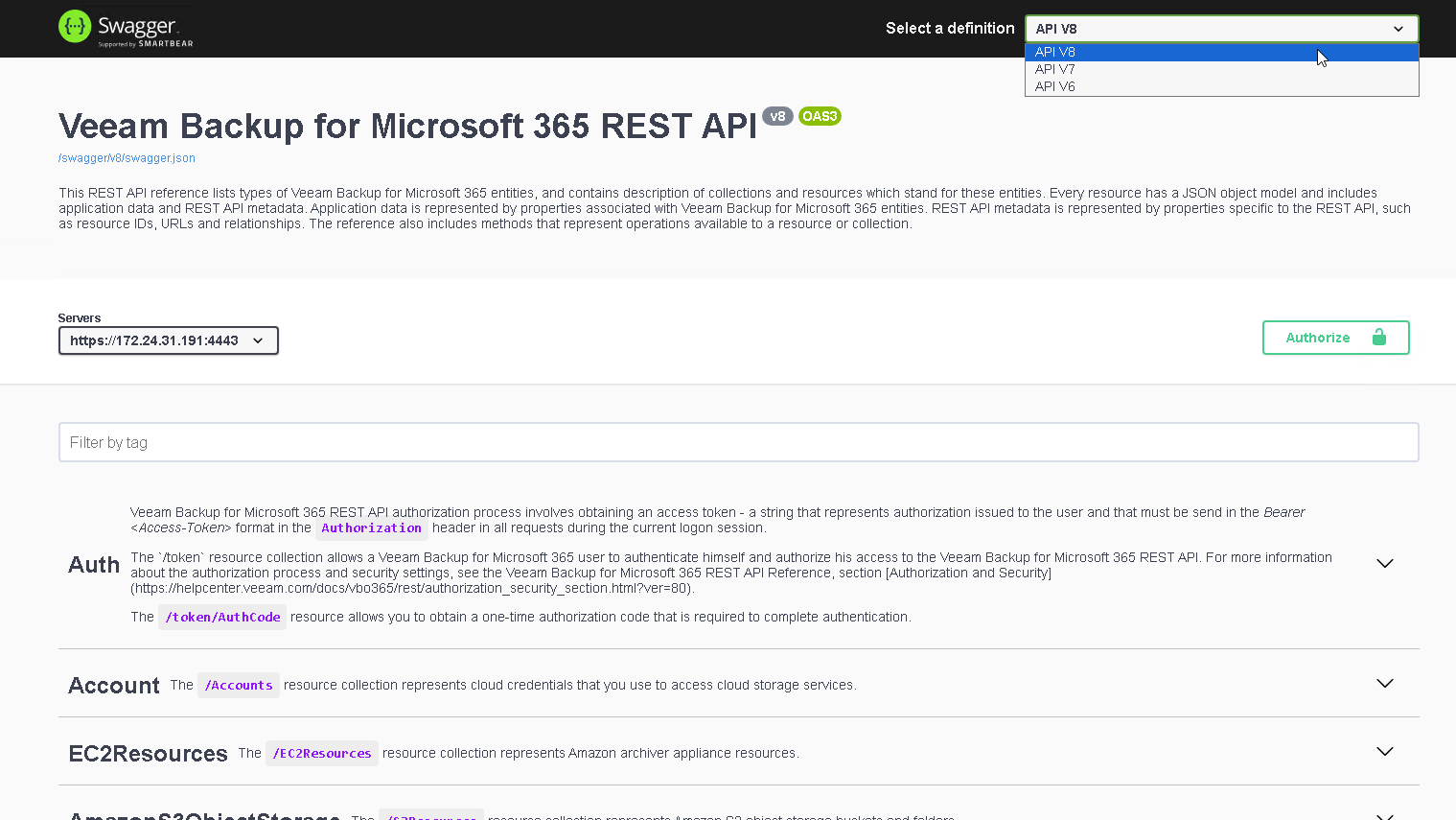
Task: Open the /swagger/v8/swagger.json link
Action: coord(127,157)
